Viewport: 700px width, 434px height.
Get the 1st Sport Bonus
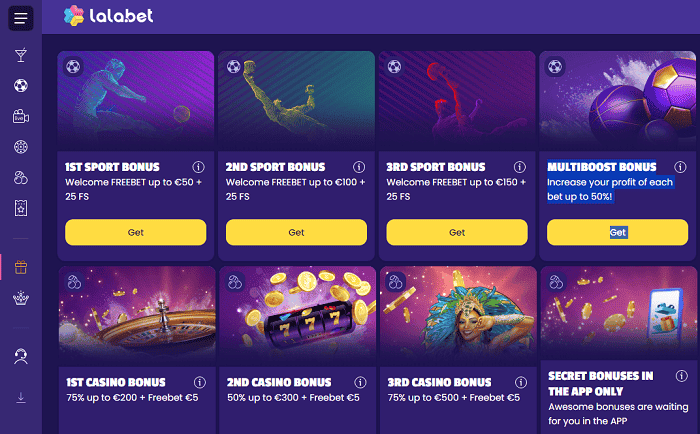click(136, 232)
